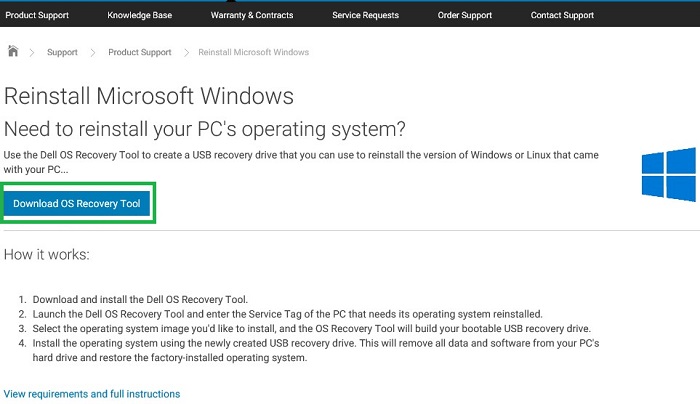Screen dimensions: 700x404
Task: Click step 1 about downloading the tool
Action: click(x=140, y=300)
